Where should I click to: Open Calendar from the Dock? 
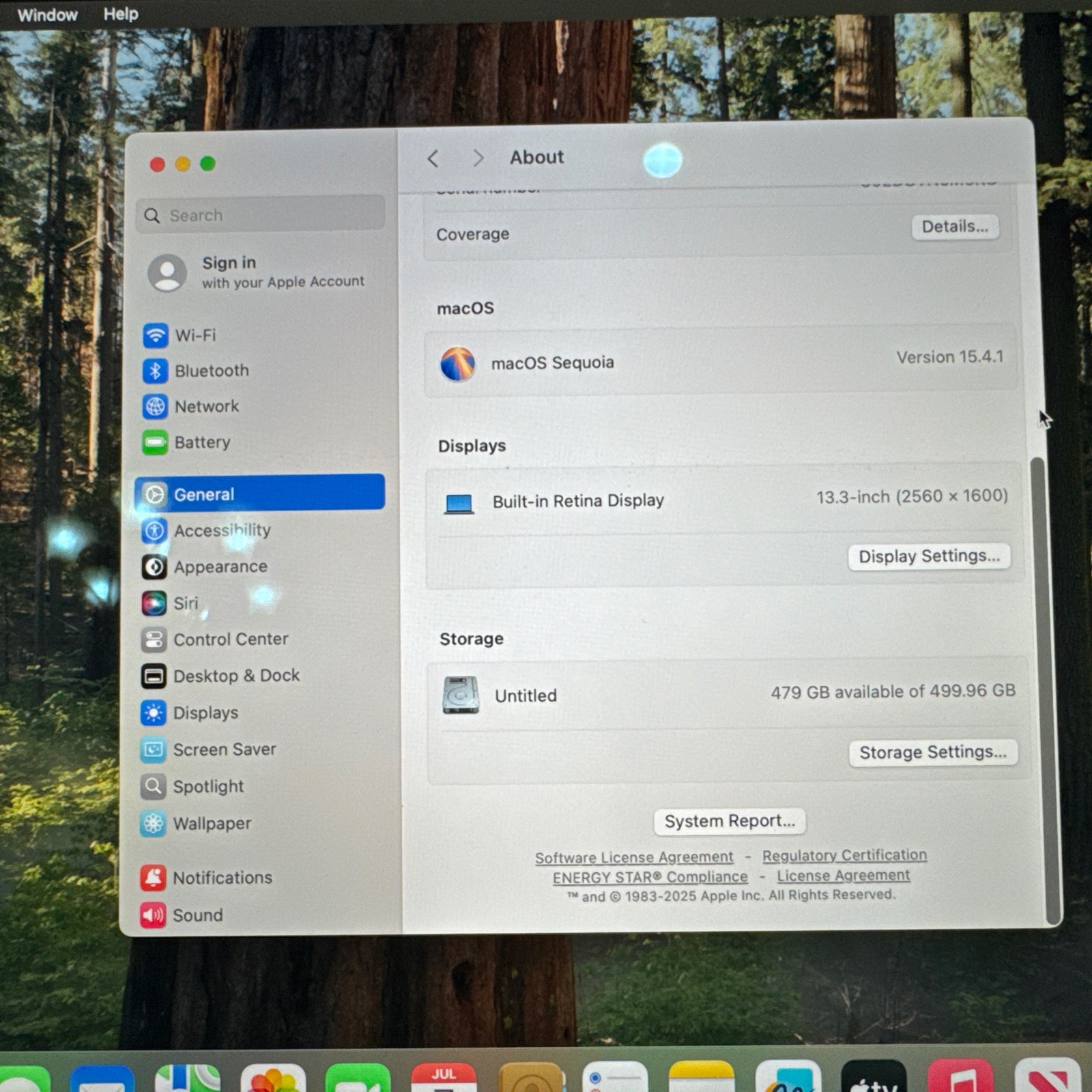tap(444, 1077)
